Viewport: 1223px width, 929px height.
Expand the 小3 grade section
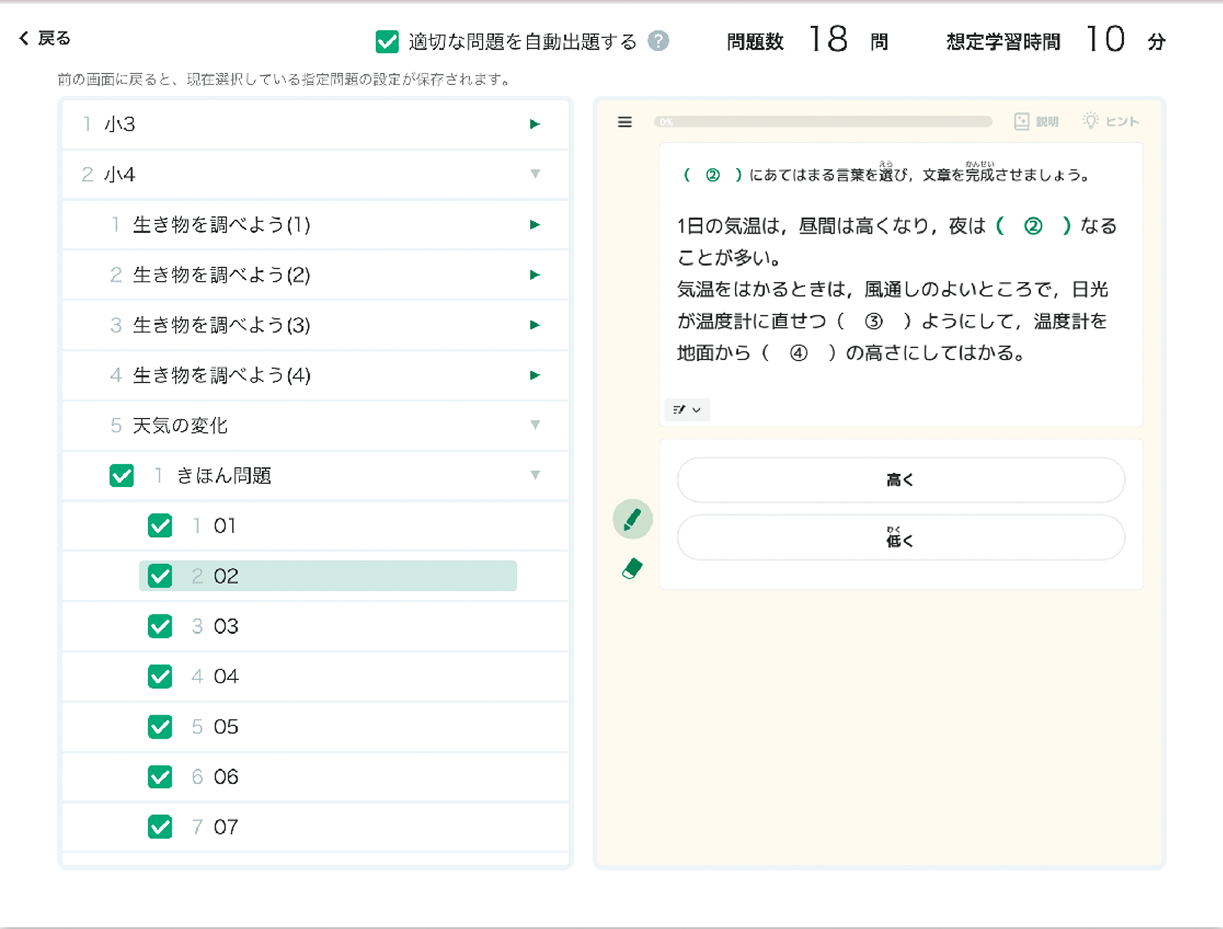pos(534,124)
